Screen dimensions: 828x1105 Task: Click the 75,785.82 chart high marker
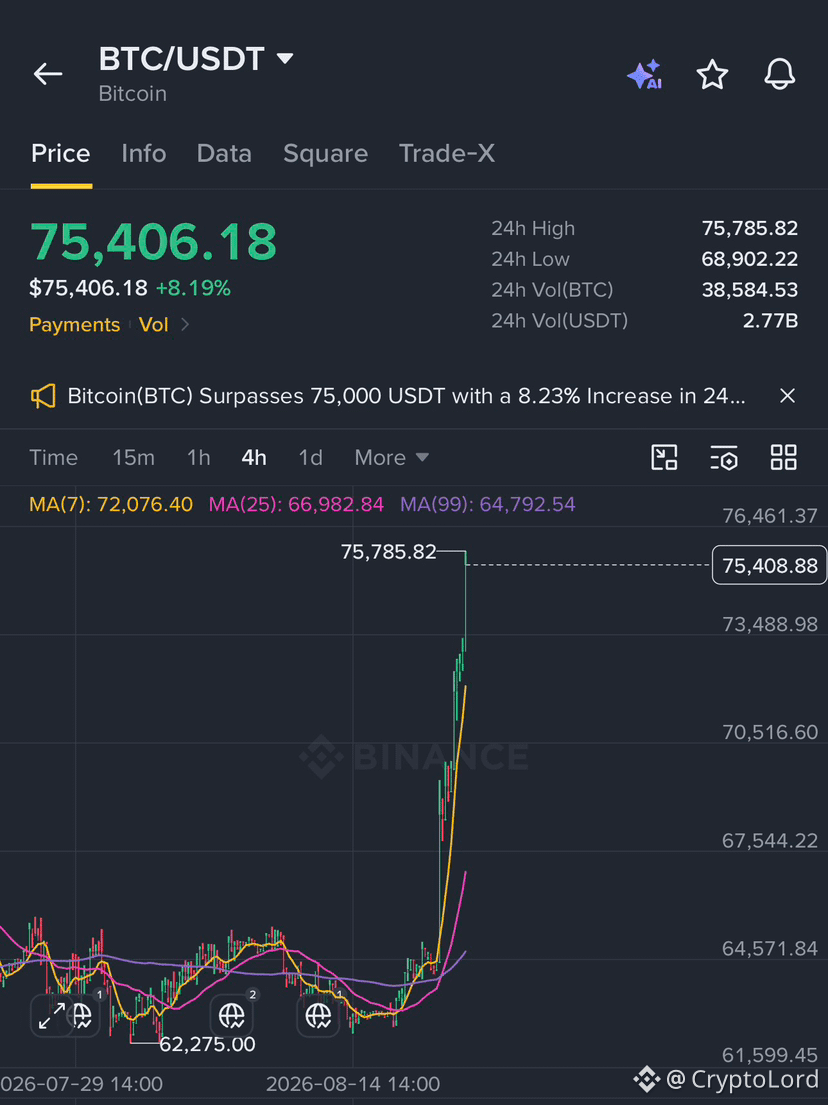point(388,552)
